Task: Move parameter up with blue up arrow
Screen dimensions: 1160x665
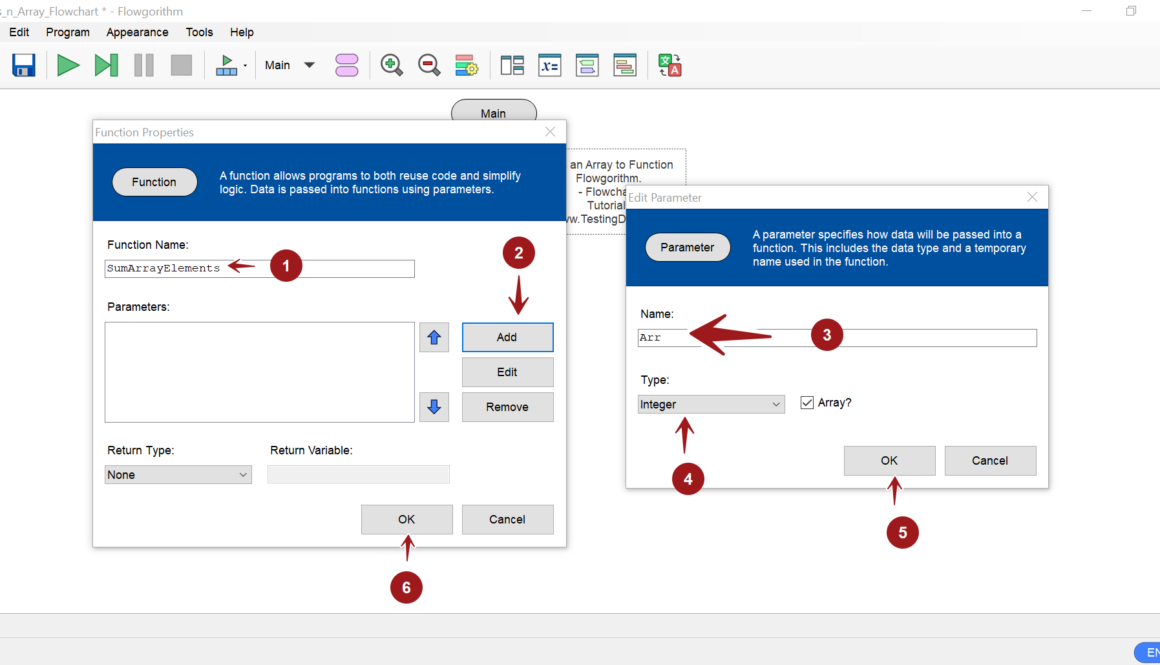Action: click(434, 338)
